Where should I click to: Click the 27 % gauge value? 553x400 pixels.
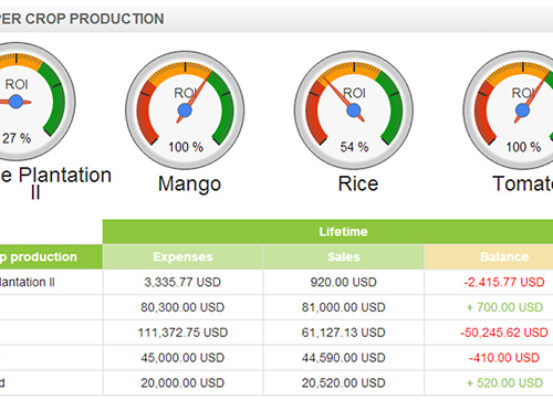point(16,138)
